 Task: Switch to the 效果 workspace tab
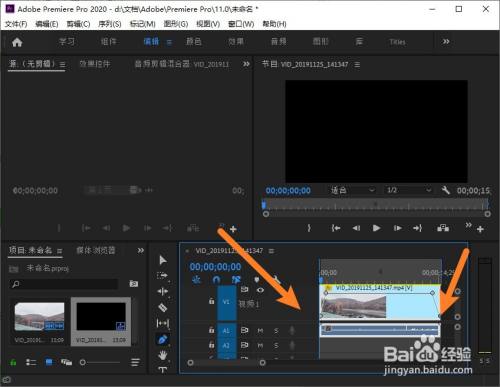click(x=236, y=42)
